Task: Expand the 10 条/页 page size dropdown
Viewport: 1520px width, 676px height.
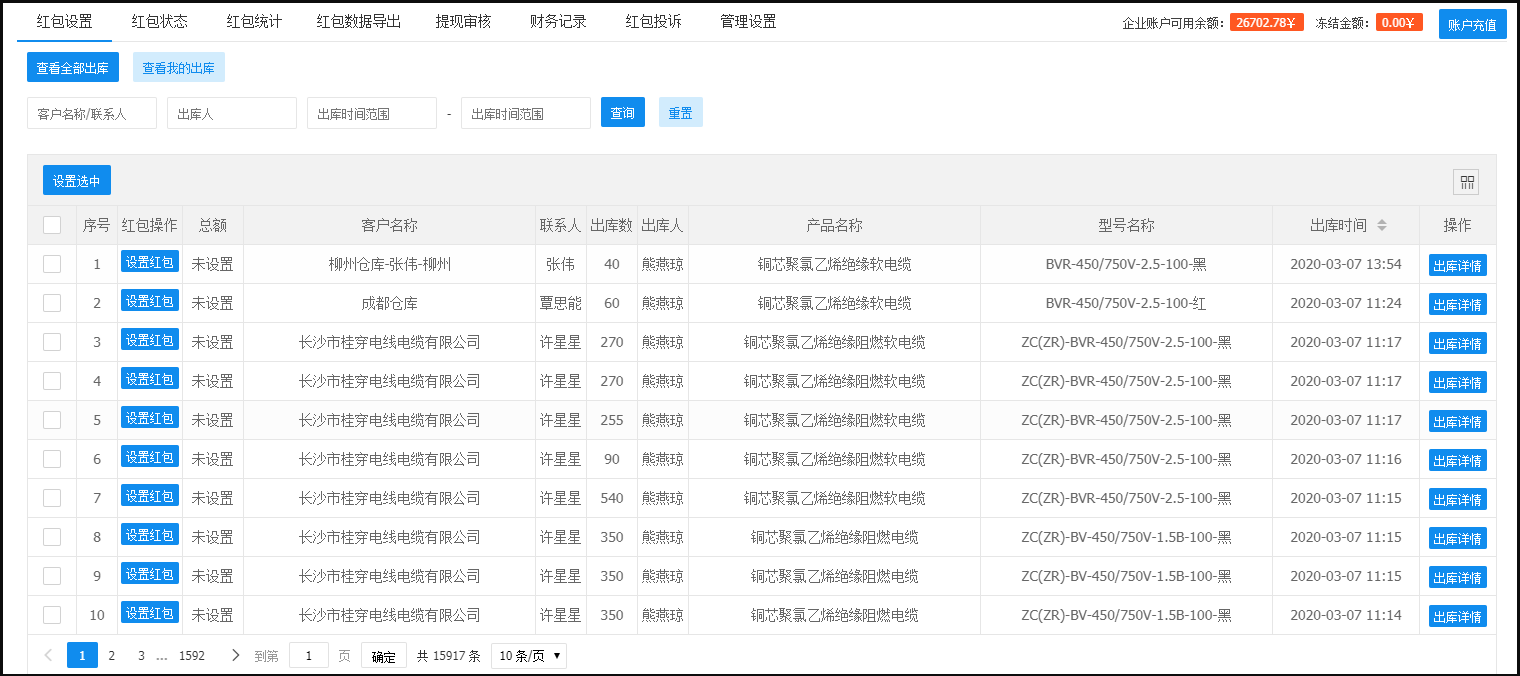Action: tap(529, 656)
